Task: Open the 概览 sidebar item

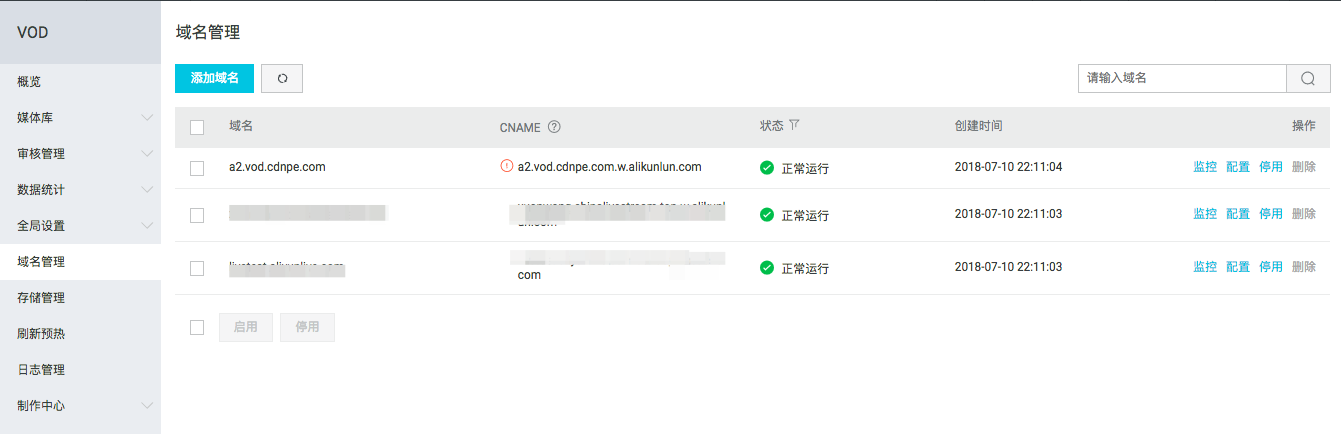Action: pyautogui.click(x=80, y=82)
